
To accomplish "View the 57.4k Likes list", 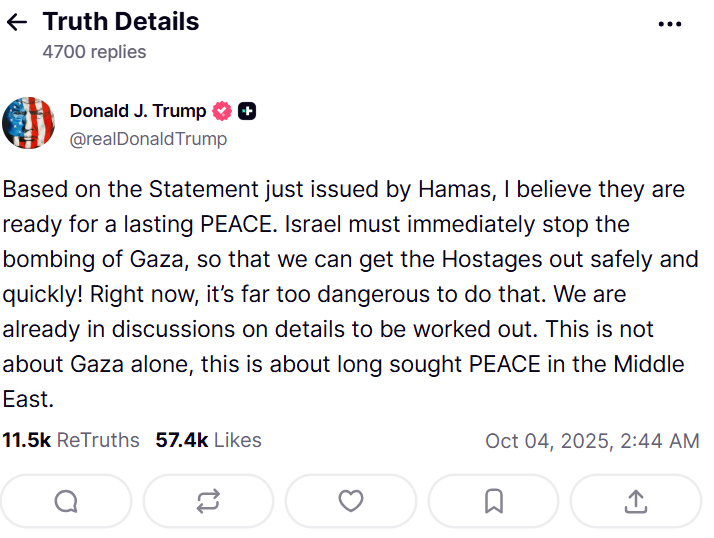I will click(208, 440).
